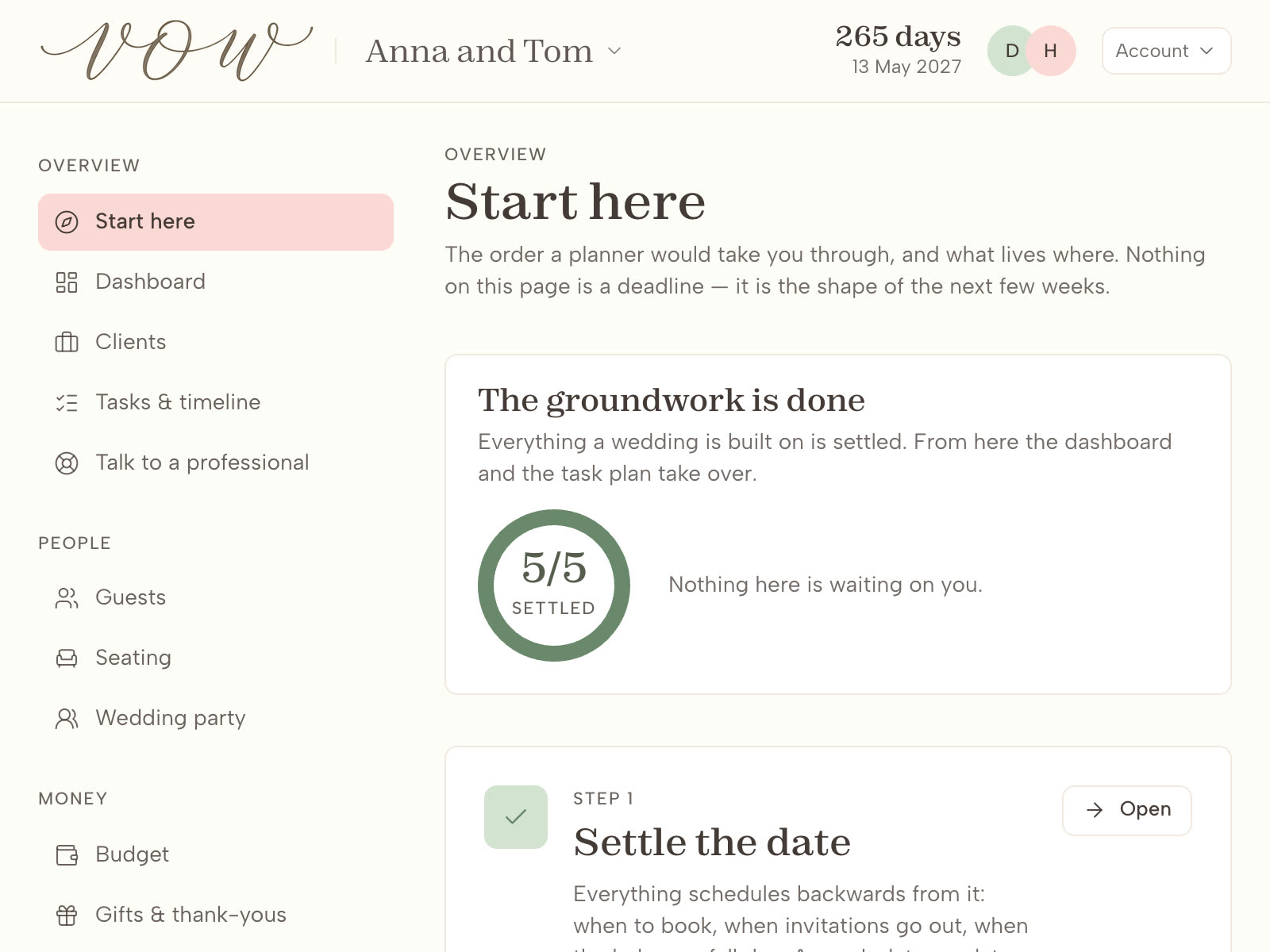This screenshot has width=1270, height=952.
Task: Click the 265 days countdown
Action: click(898, 36)
